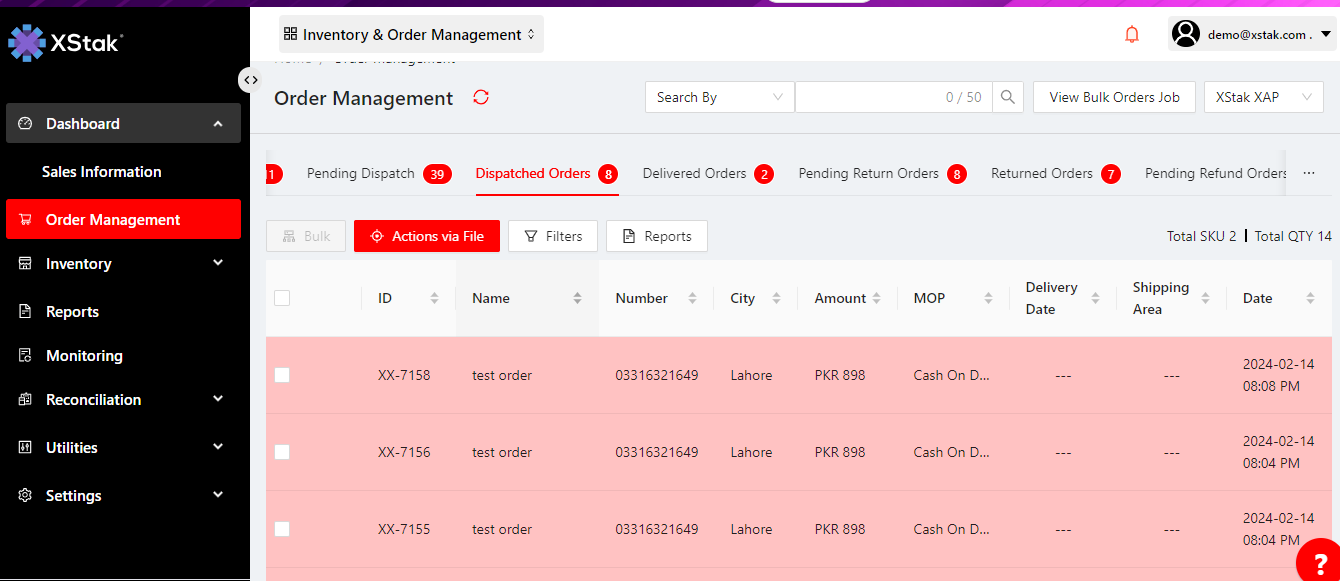The width and height of the screenshot is (1340, 581).
Task: Click the XStak logo
Action: click(x=66, y=42)
